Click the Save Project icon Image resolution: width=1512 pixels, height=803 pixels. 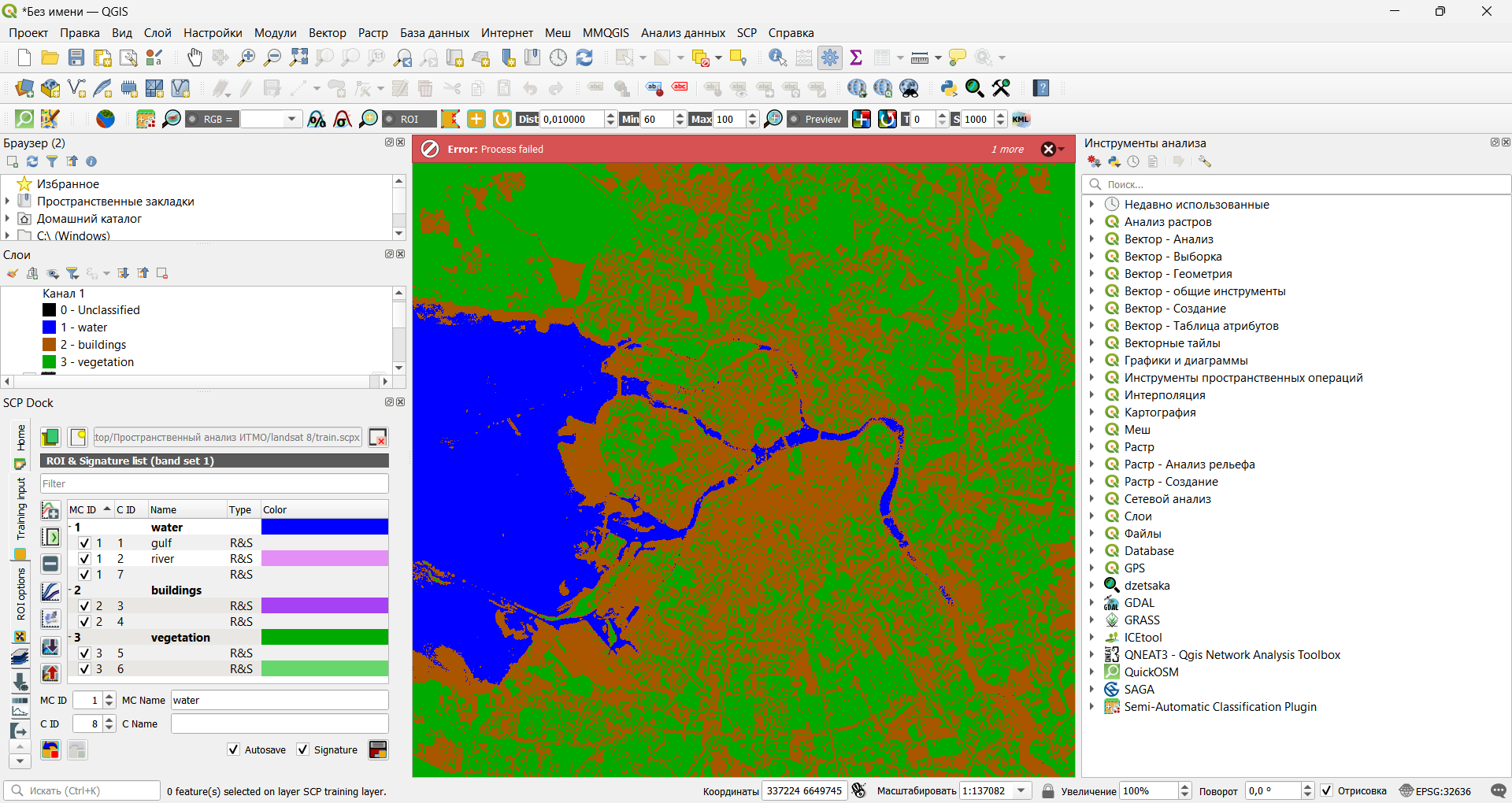pyautogui.click(x=76, y=57)
